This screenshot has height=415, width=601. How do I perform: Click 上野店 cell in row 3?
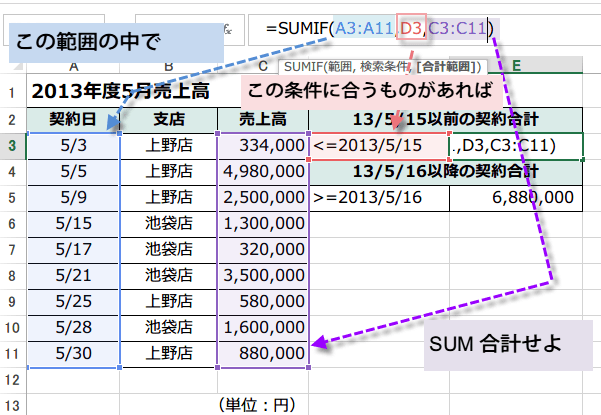click(169, 146)
